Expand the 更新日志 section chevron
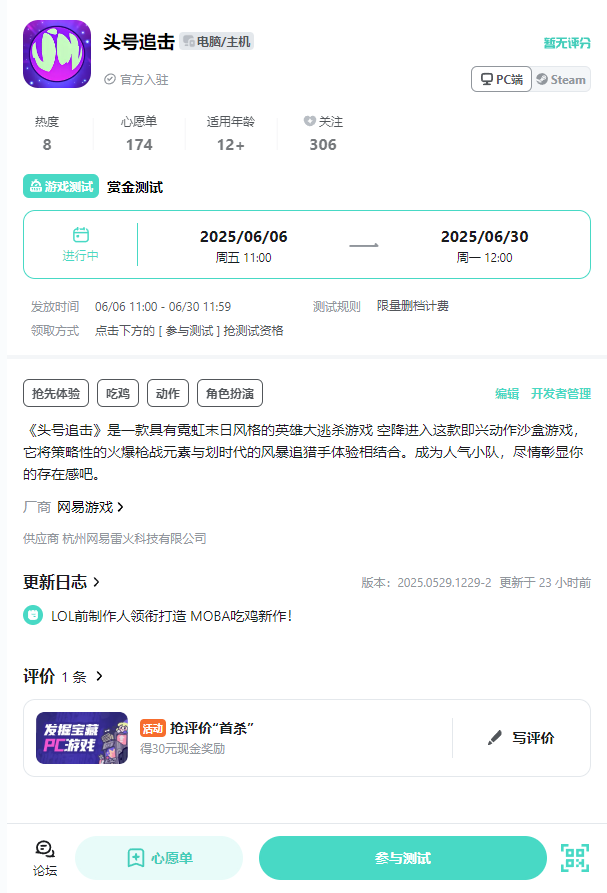The image size is (607, 893). [x=96, y=582]
